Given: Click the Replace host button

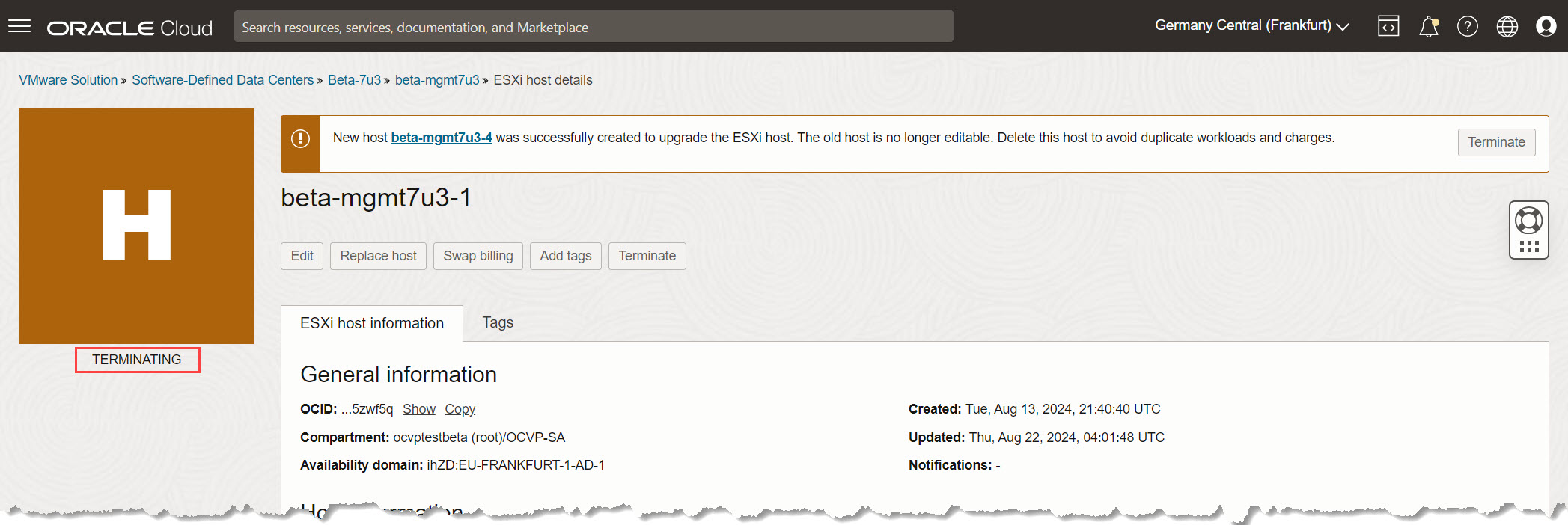Looking at the screenshot, I should [378, 256].
